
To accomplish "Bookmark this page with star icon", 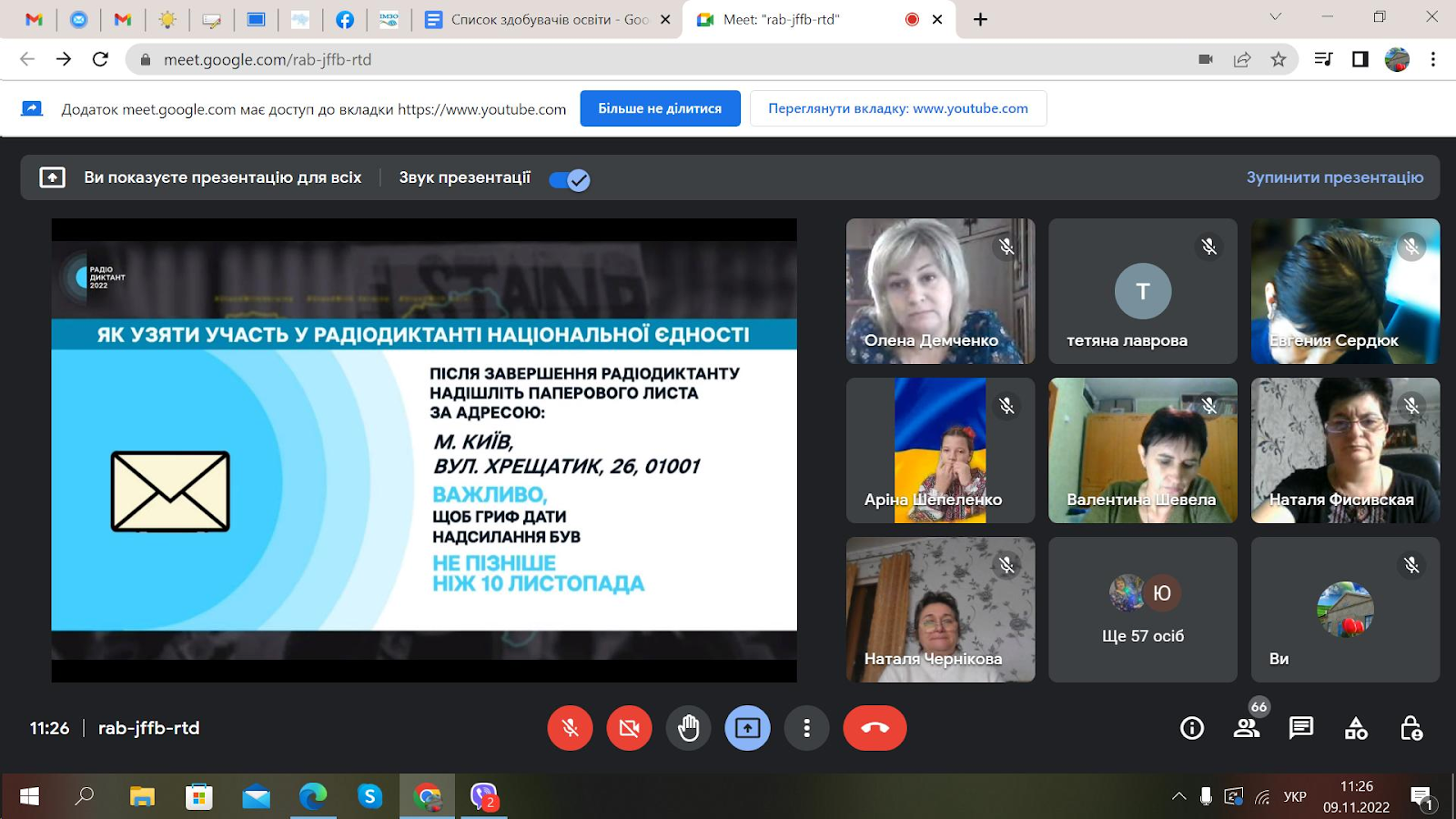I will coord(1279,59).
